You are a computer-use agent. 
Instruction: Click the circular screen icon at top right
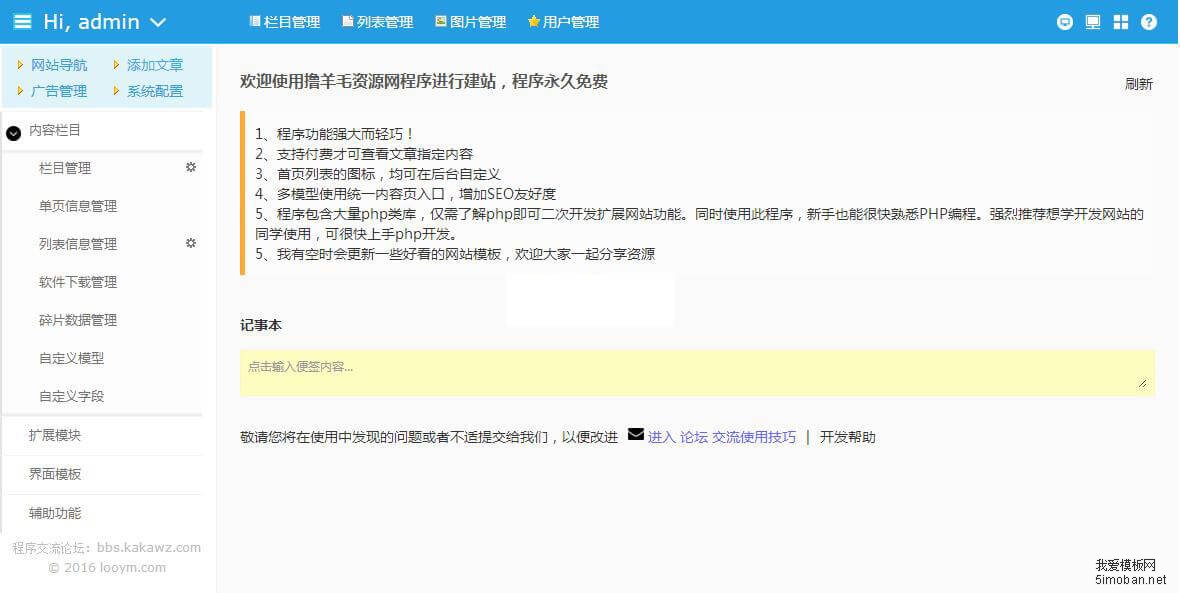(x=1064, y=21)
